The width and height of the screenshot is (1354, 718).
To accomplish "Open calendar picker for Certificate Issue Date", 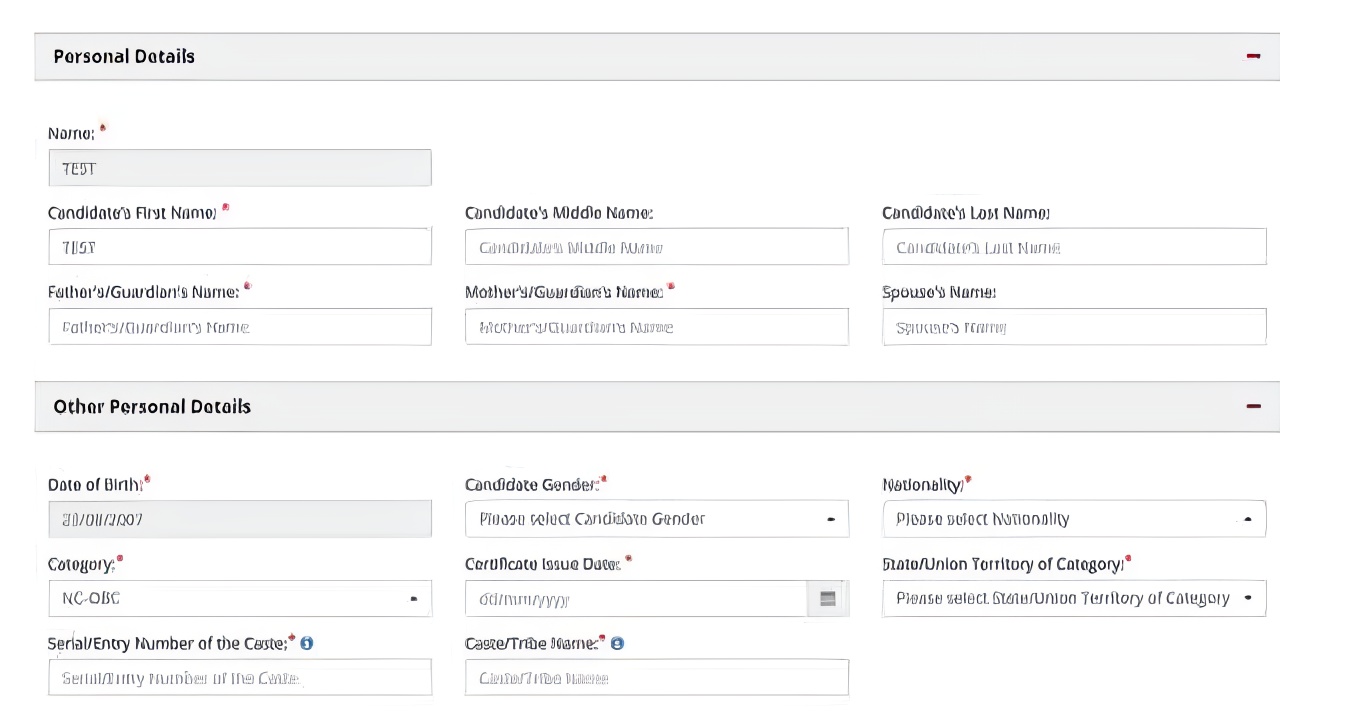I will [827, 599].
